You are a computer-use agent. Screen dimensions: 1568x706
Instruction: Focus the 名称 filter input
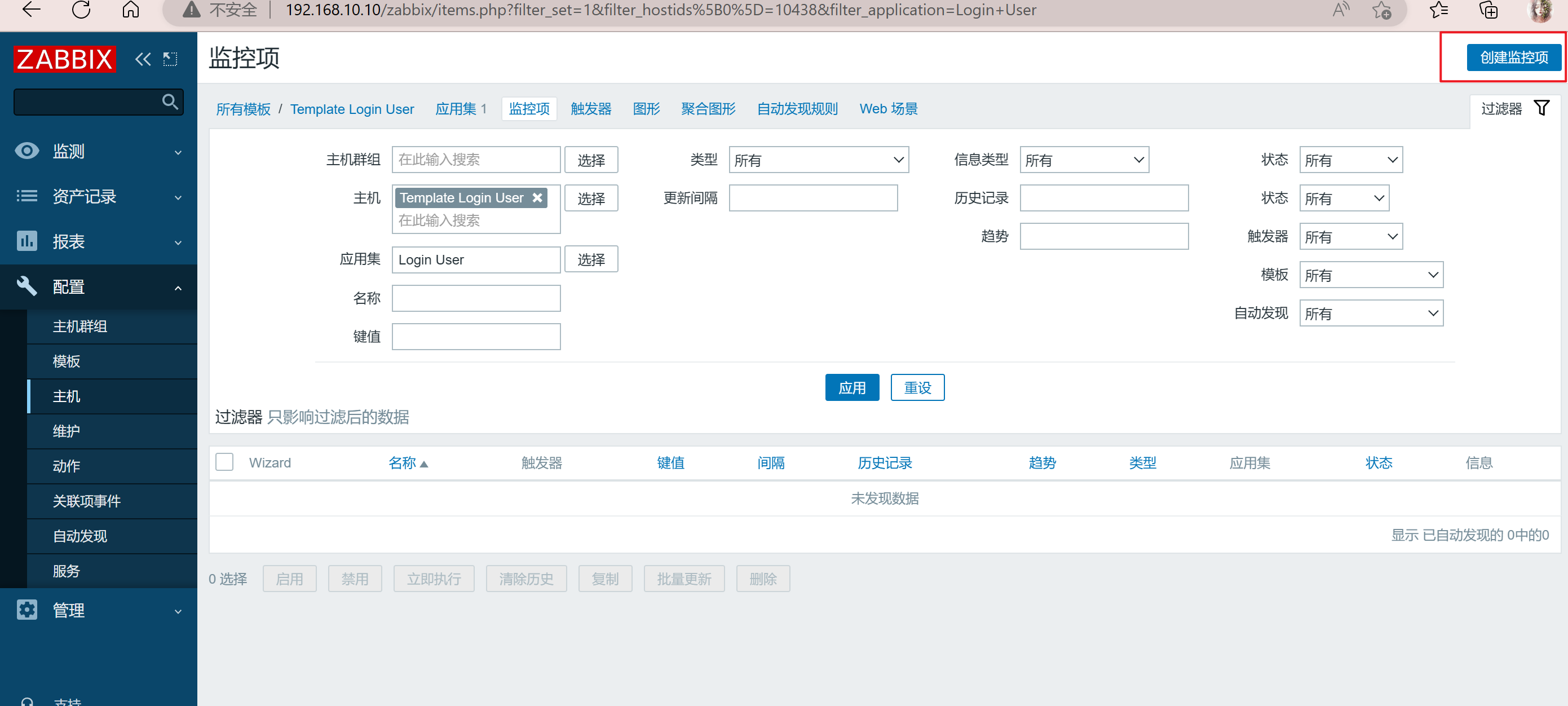pos(476,298)
